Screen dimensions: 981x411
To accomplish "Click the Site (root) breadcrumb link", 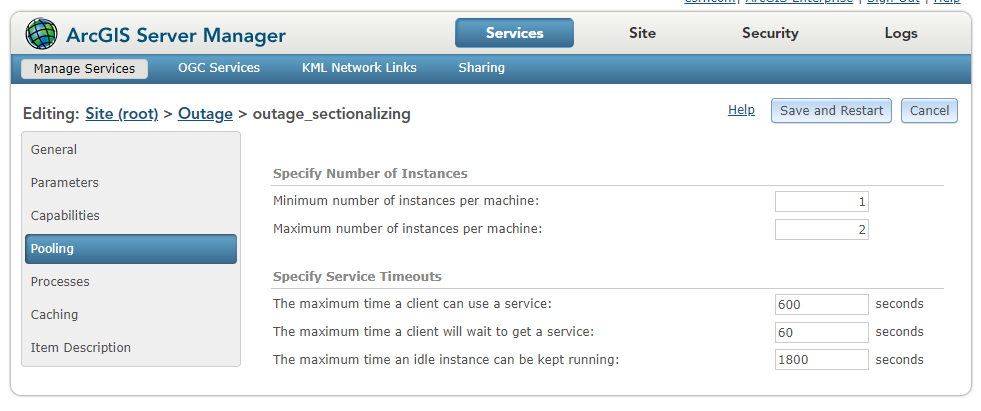I will pyautogui.click(x=122, y=114).
